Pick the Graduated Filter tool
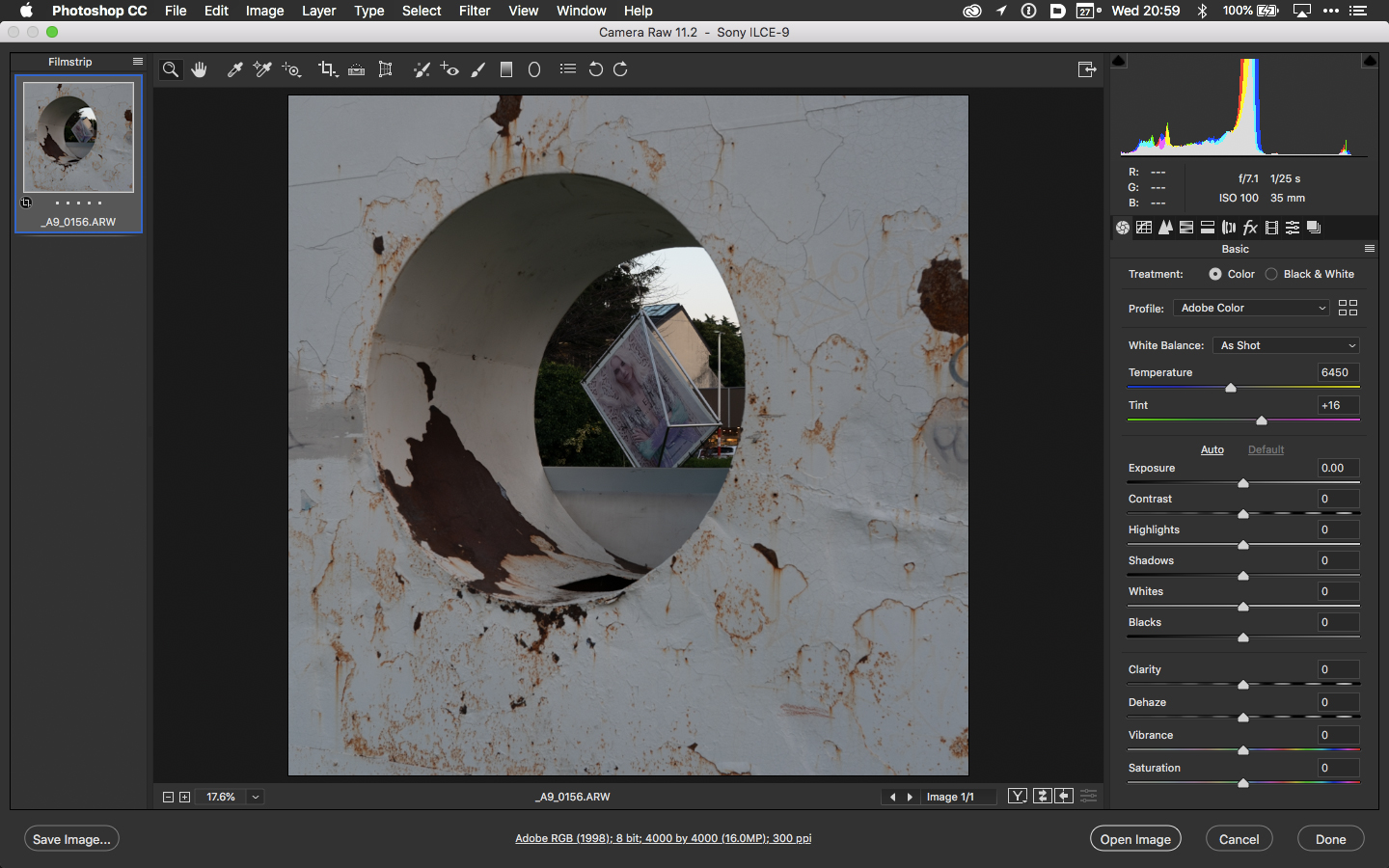Image resolution: width=1389 pixels, height=868 pixels. [x=506, y=69]
